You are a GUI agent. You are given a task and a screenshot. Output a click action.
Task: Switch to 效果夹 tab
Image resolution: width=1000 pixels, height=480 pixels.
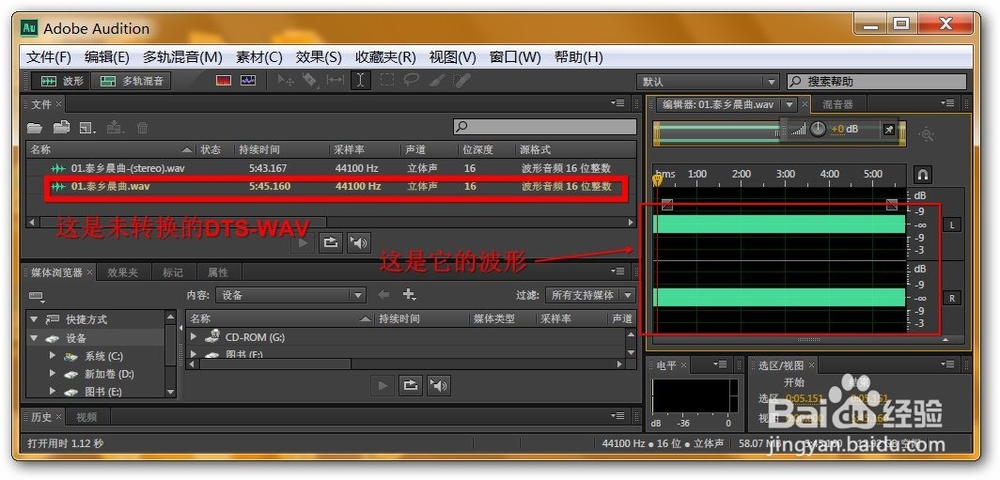tap(122, 272)
